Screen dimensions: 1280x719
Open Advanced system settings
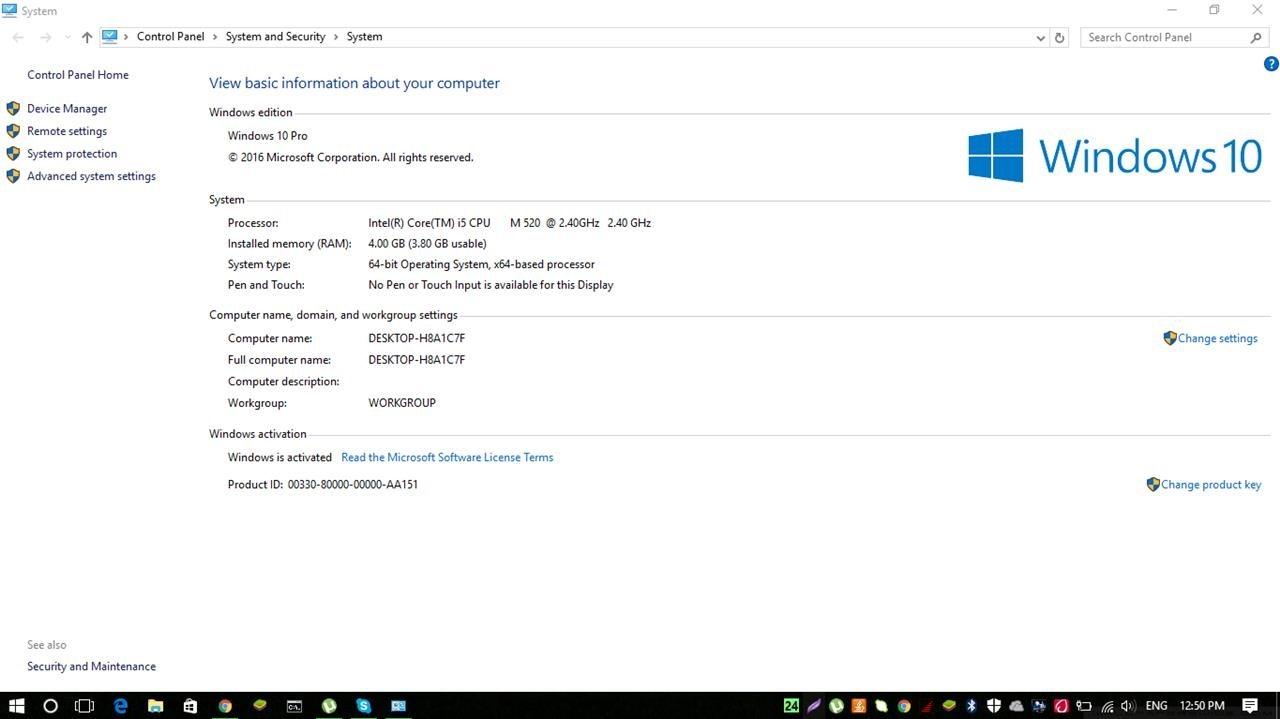(91, 176)
